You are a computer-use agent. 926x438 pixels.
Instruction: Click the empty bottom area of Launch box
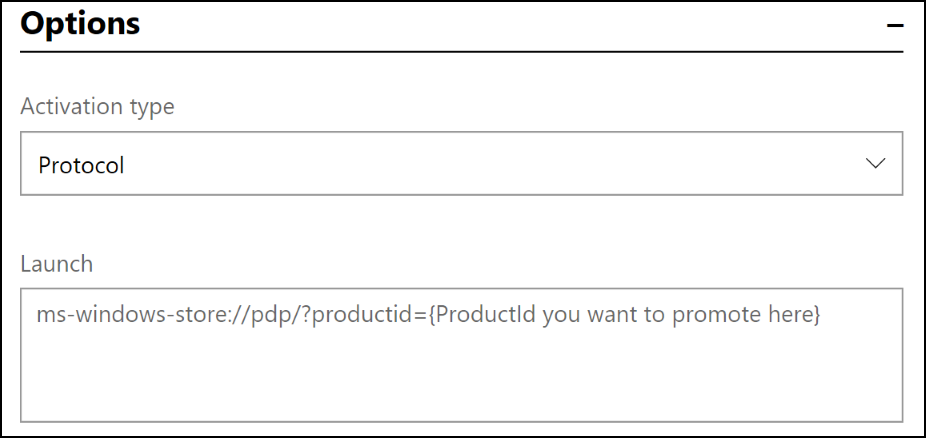click(461, 390)
